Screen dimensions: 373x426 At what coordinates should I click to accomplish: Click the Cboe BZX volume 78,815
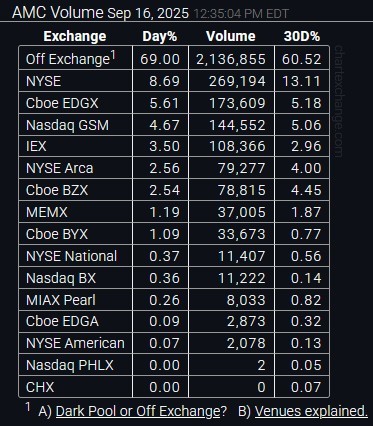(242, 190)
